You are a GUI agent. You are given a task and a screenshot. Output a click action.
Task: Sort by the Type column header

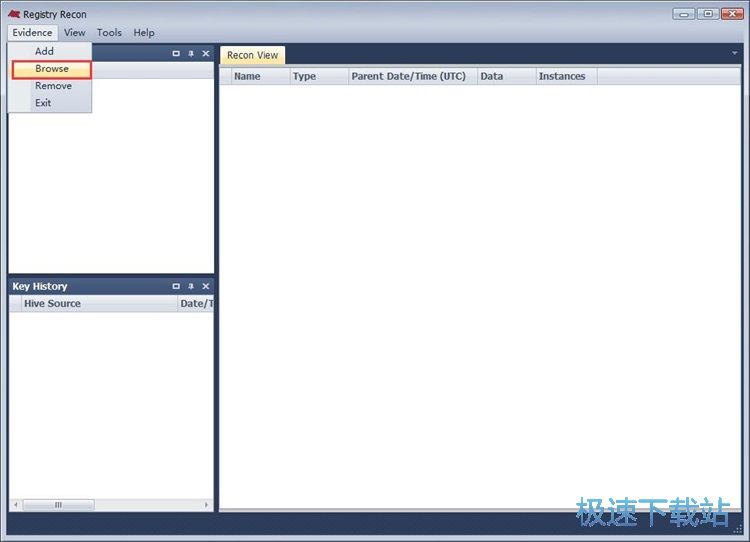click(319, 77)
